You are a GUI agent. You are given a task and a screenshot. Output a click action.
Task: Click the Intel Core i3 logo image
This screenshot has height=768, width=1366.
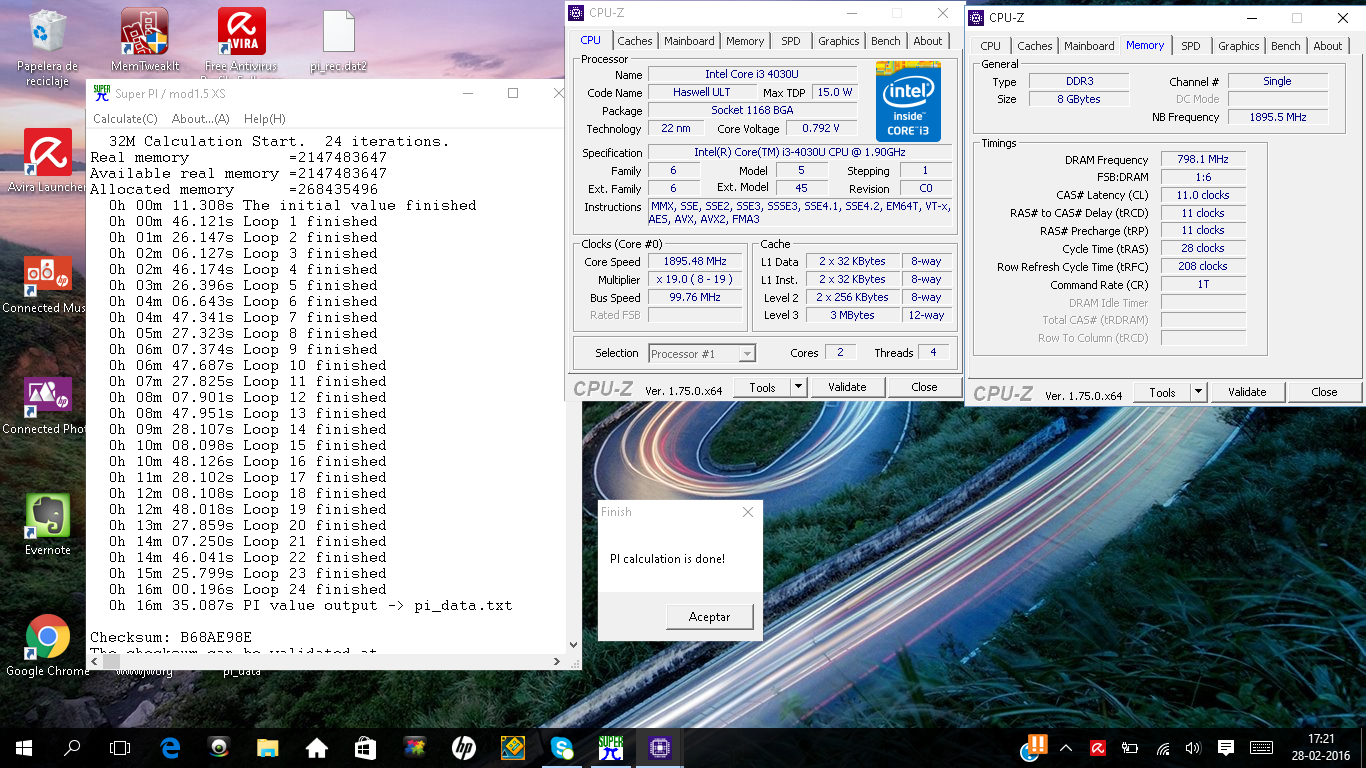[908, 102]
